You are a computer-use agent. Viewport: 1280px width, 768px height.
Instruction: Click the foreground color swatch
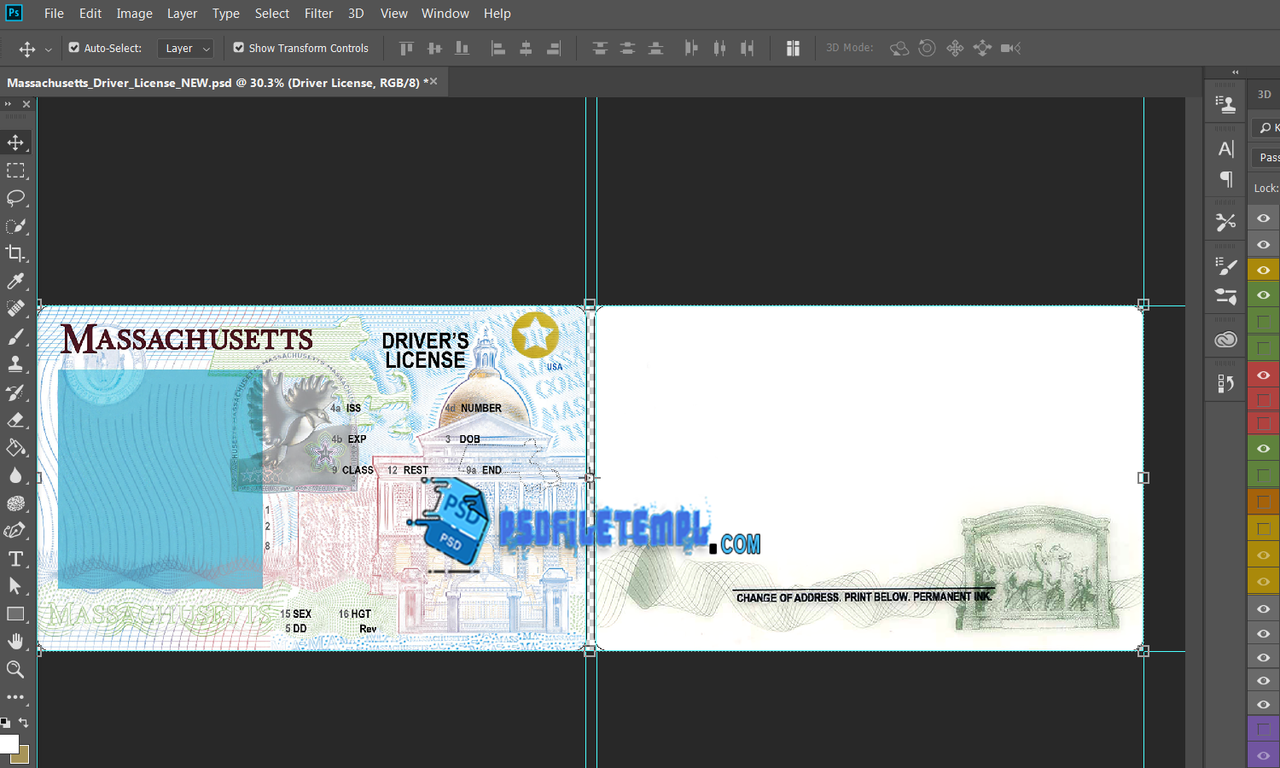8,745
